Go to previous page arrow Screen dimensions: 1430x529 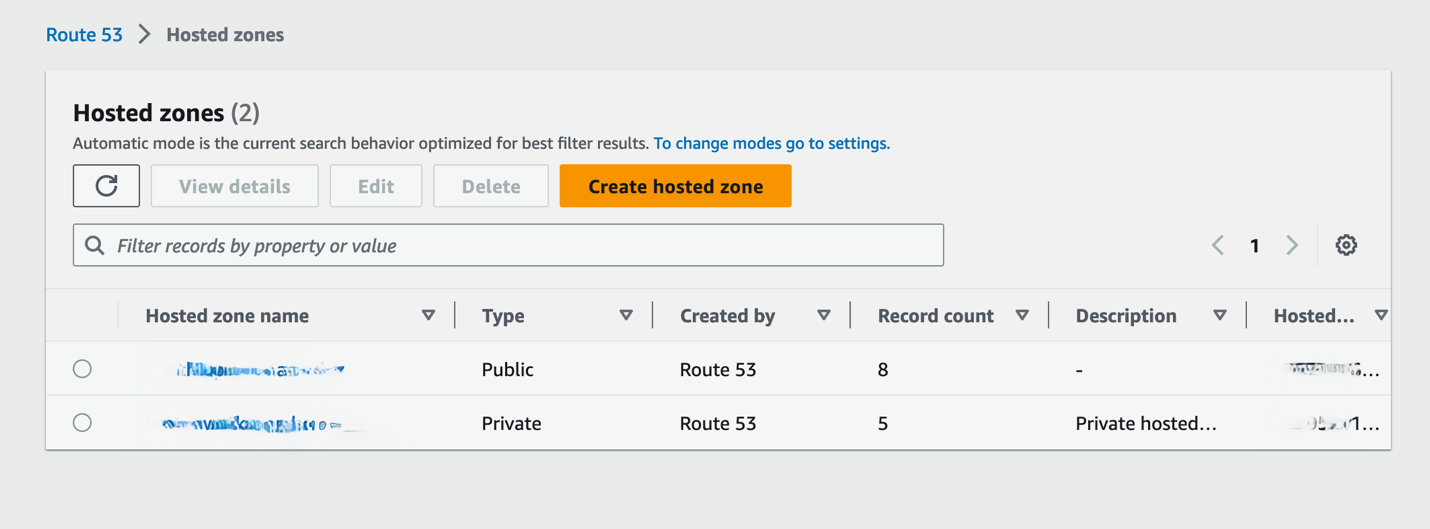coord(1218,245)
